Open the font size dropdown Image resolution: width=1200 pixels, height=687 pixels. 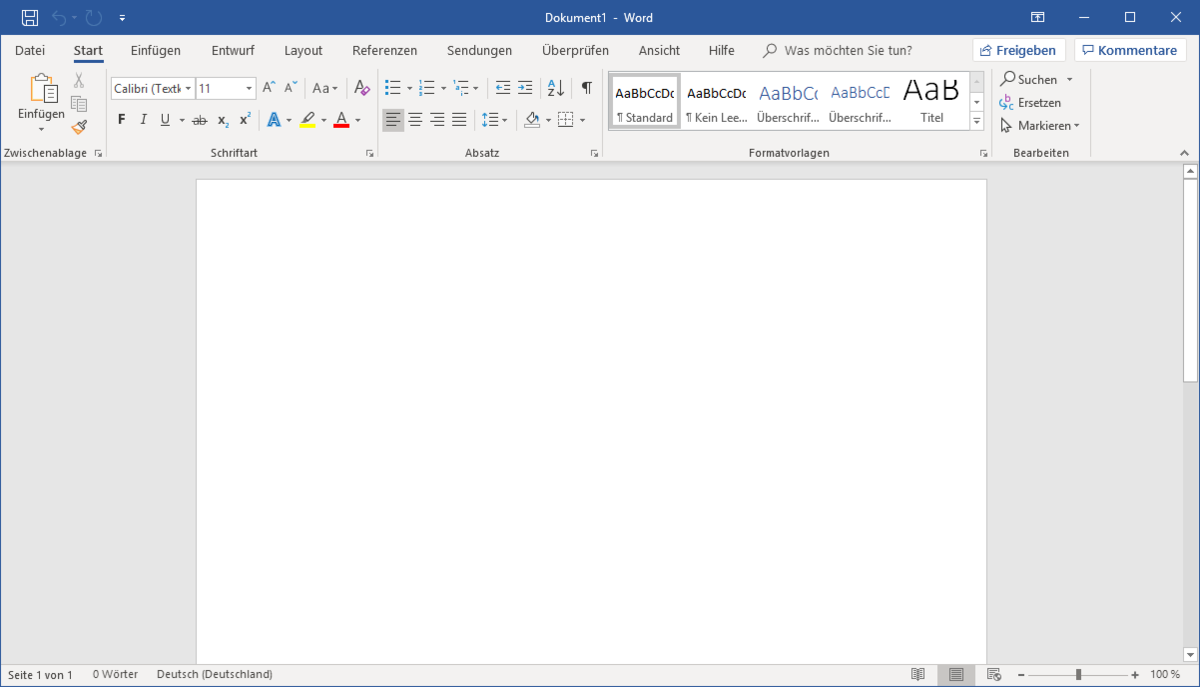[x=249, y=89]
